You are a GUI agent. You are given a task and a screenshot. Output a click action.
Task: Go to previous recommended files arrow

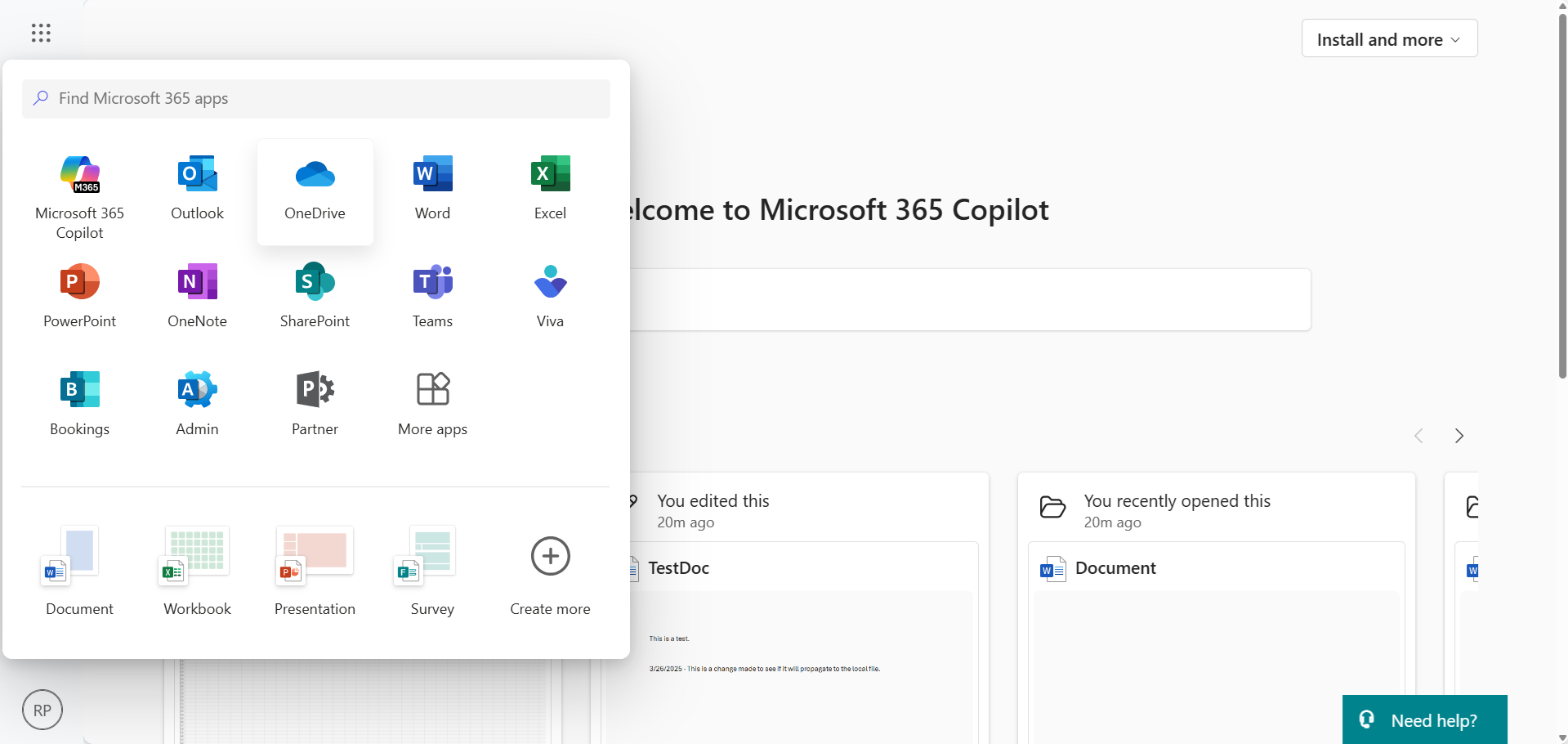pyautogui.click(x=1418, y=436)
